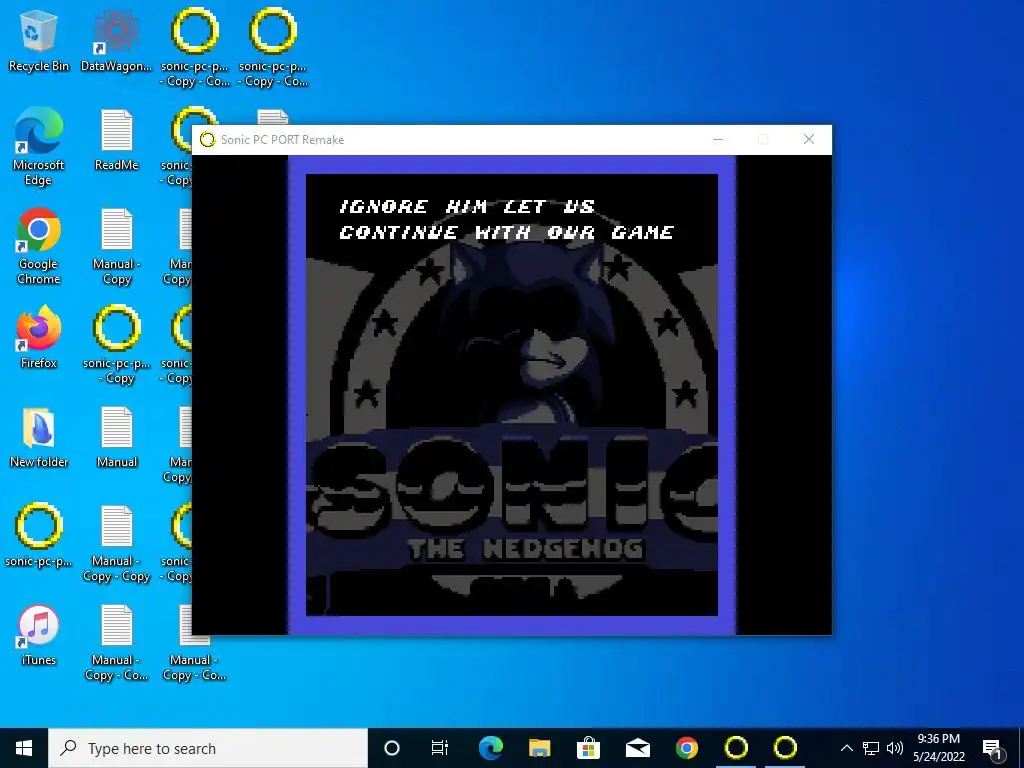Open the Windows Start menu

(24, 748)
